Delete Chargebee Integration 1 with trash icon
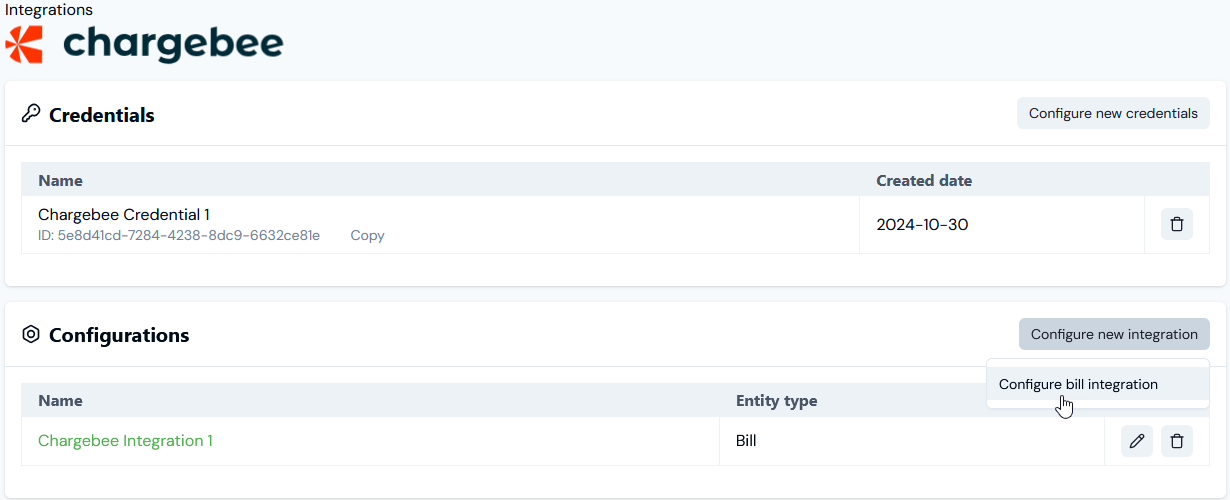Viewport: 1230px width, 500px height. pos(1177,441)
